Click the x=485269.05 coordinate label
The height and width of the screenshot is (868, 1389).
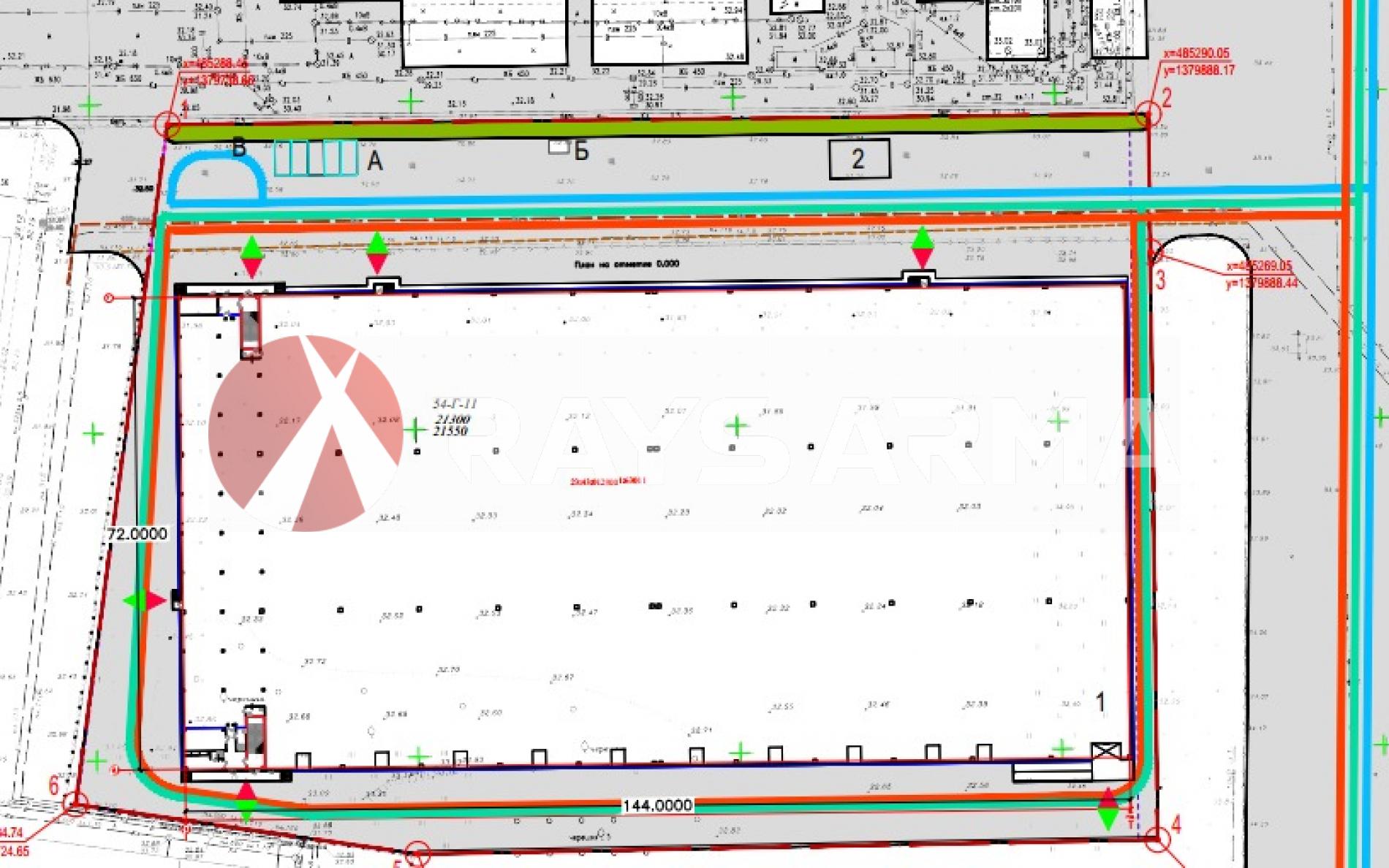point(1259,266)
